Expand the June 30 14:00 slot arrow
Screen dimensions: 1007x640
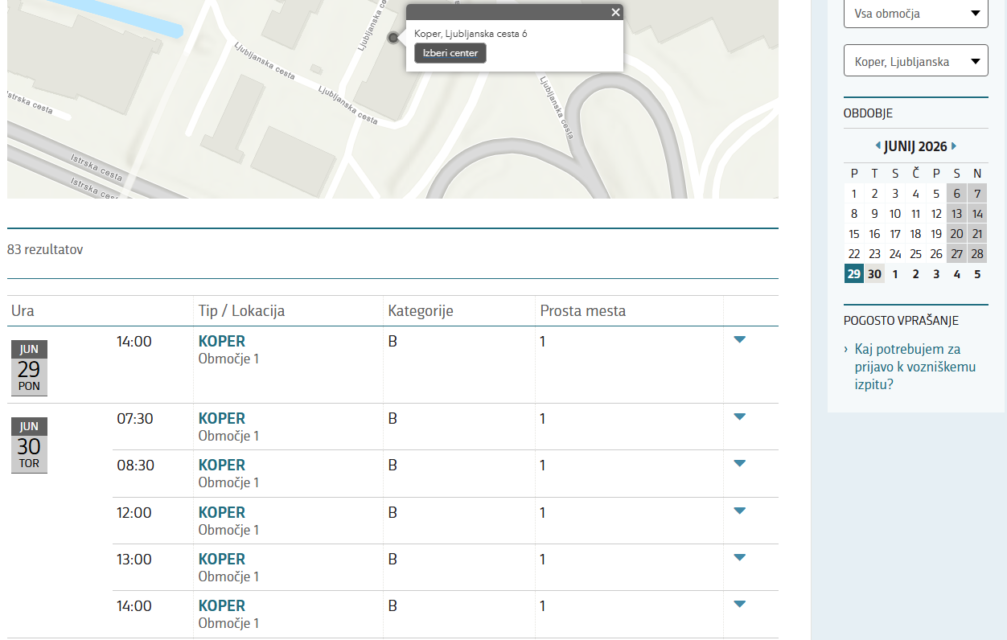739,604
